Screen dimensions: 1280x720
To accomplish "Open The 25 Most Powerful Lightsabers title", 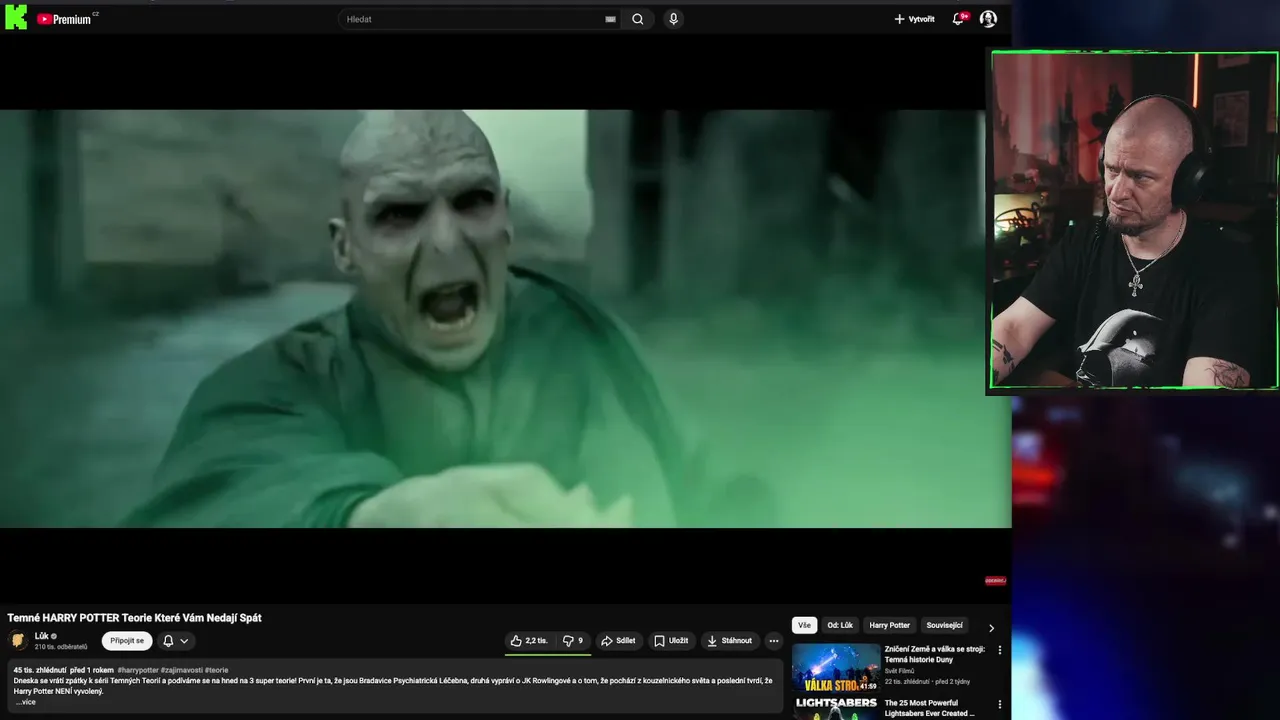I will 929,708.
